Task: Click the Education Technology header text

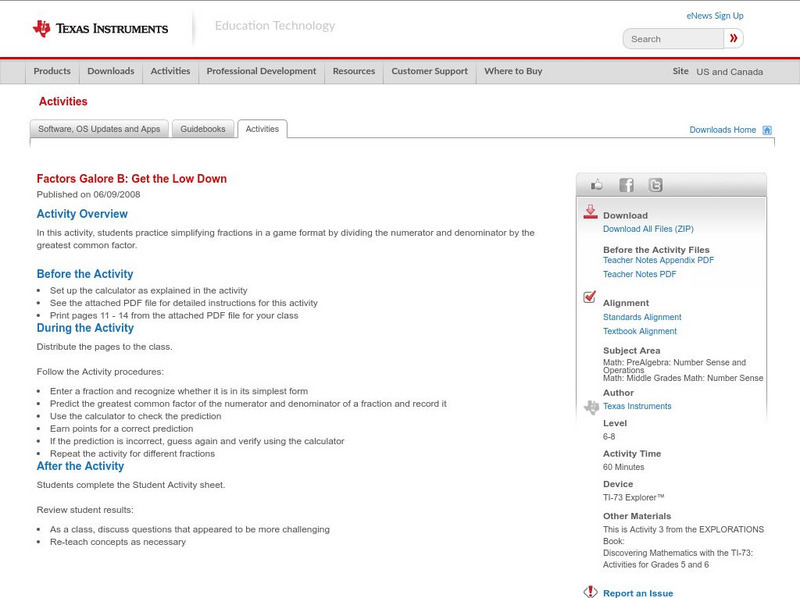Action: pyautogui.click(x=274, y=26)
